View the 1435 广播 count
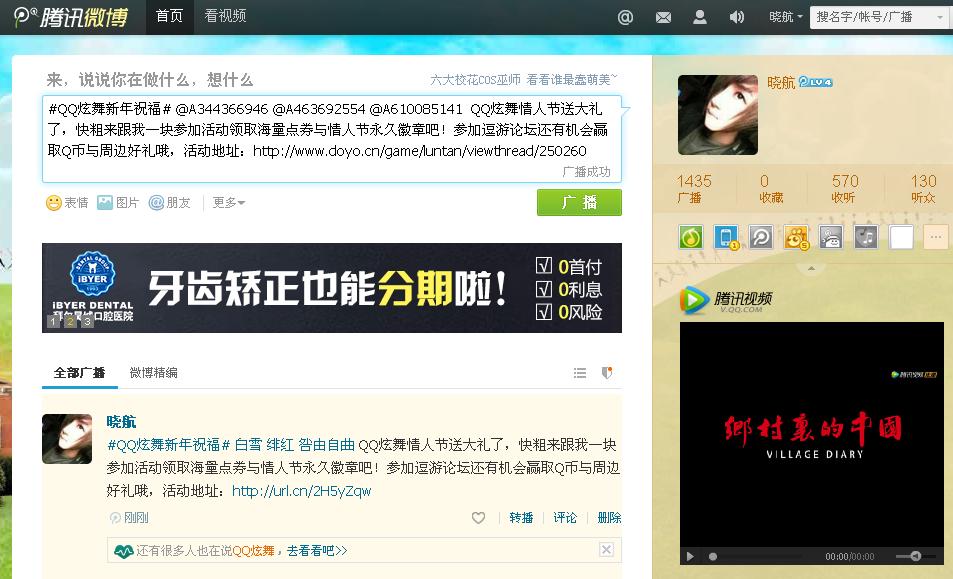This screenshot has height=579, width=953. 693,188
